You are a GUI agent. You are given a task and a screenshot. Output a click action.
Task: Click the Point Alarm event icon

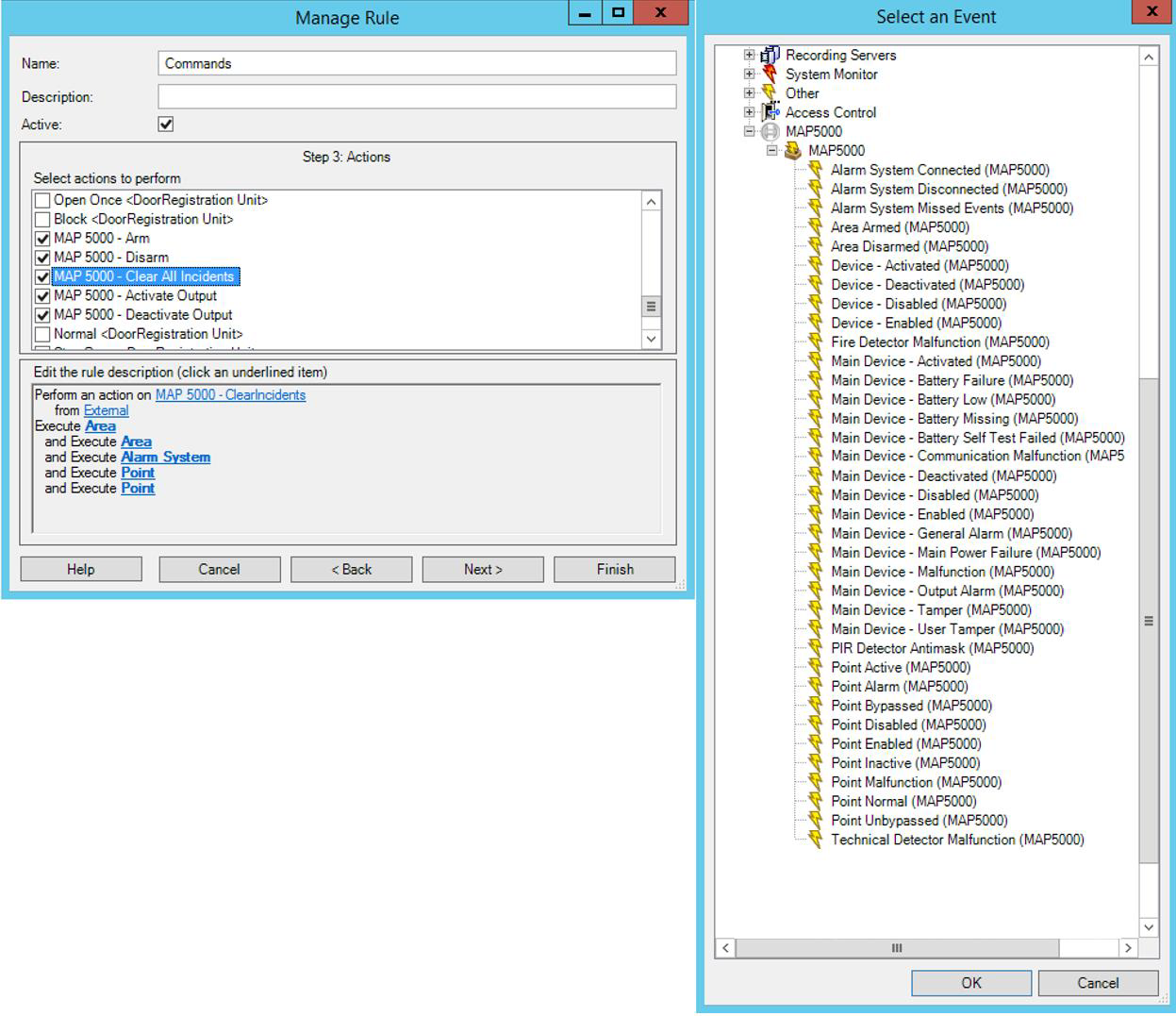[x=816, y=686]
